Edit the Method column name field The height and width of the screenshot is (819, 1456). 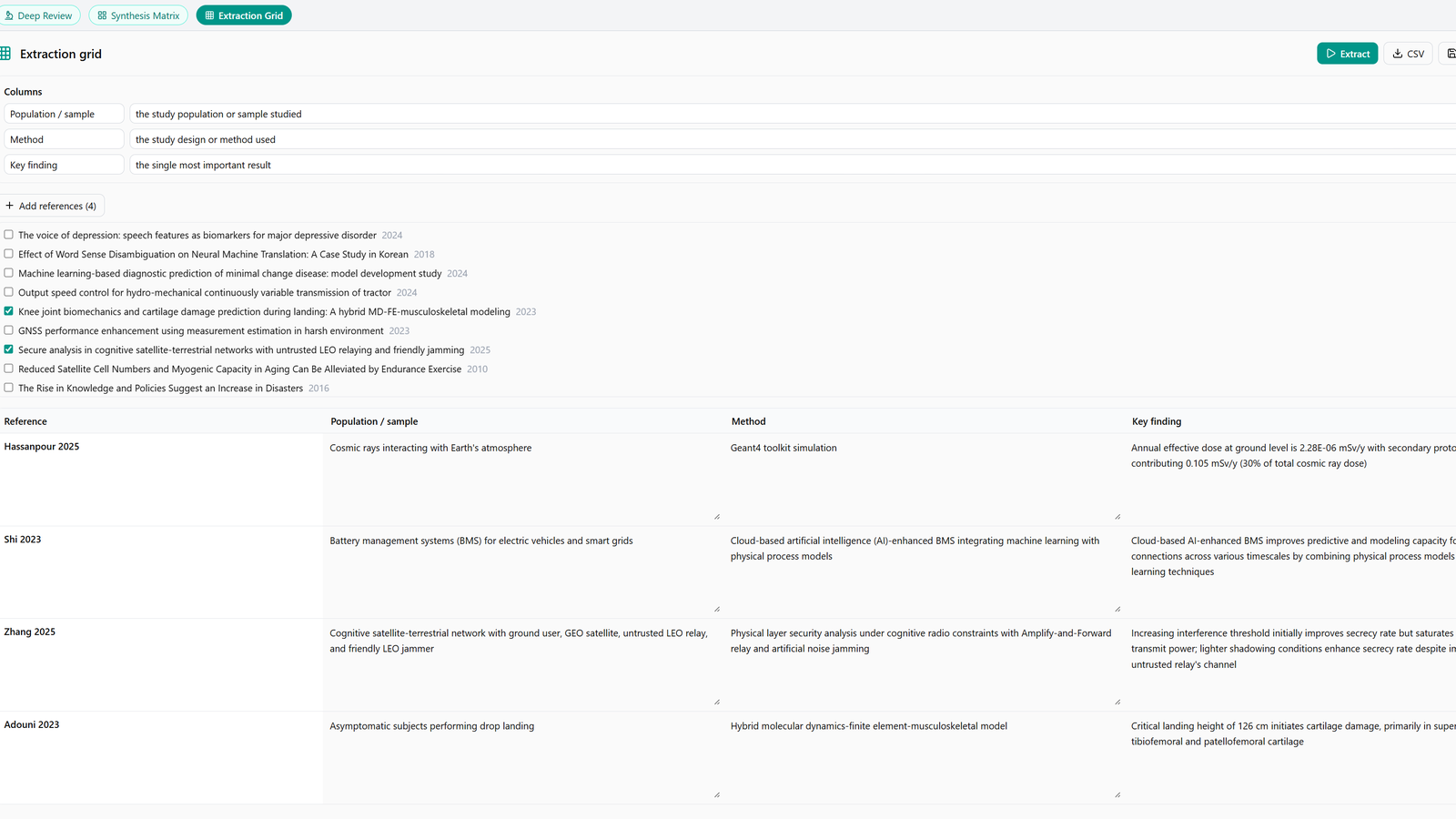[x=64, y=139]
